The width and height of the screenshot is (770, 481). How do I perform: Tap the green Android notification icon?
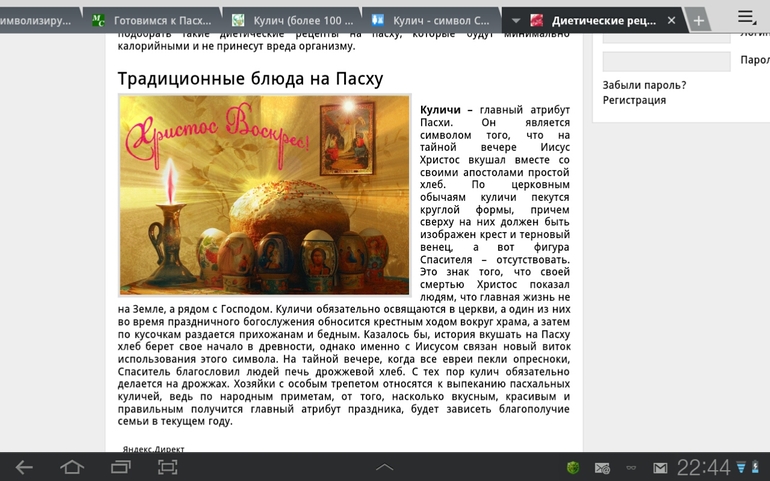(x=573, y=467)
